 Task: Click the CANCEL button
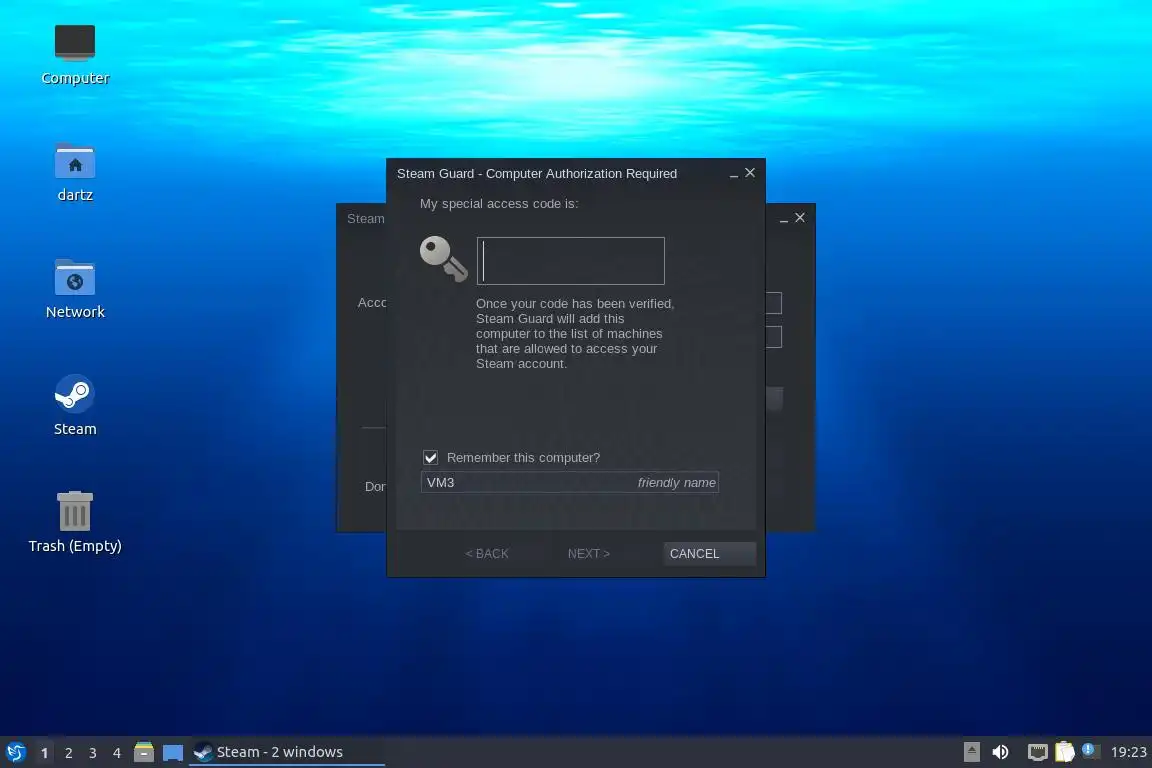click(x=709, y=553)
